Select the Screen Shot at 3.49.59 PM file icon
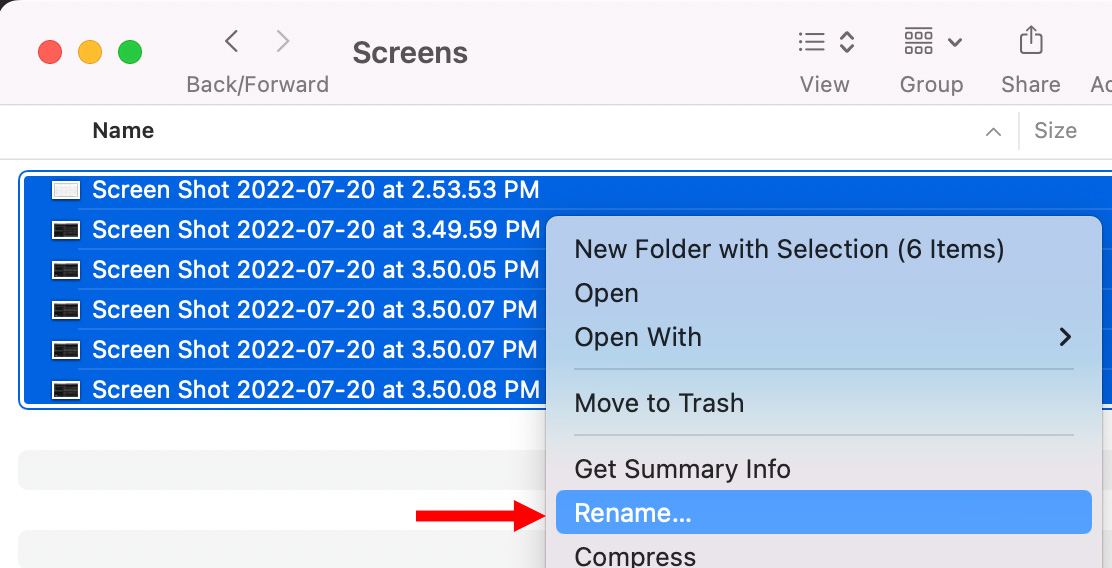This screenshot has height=568, width=1112. click(66, 230)
